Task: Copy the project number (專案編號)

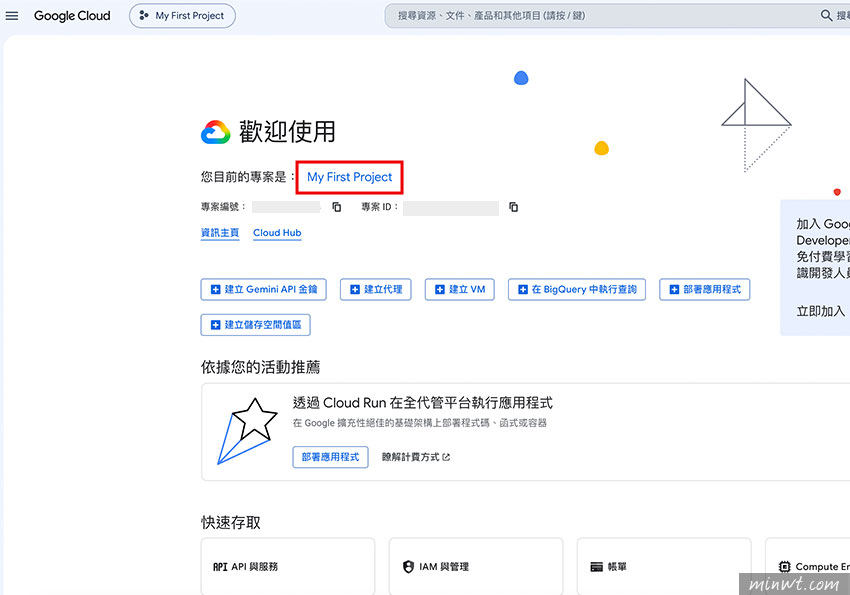Action: 337,207
